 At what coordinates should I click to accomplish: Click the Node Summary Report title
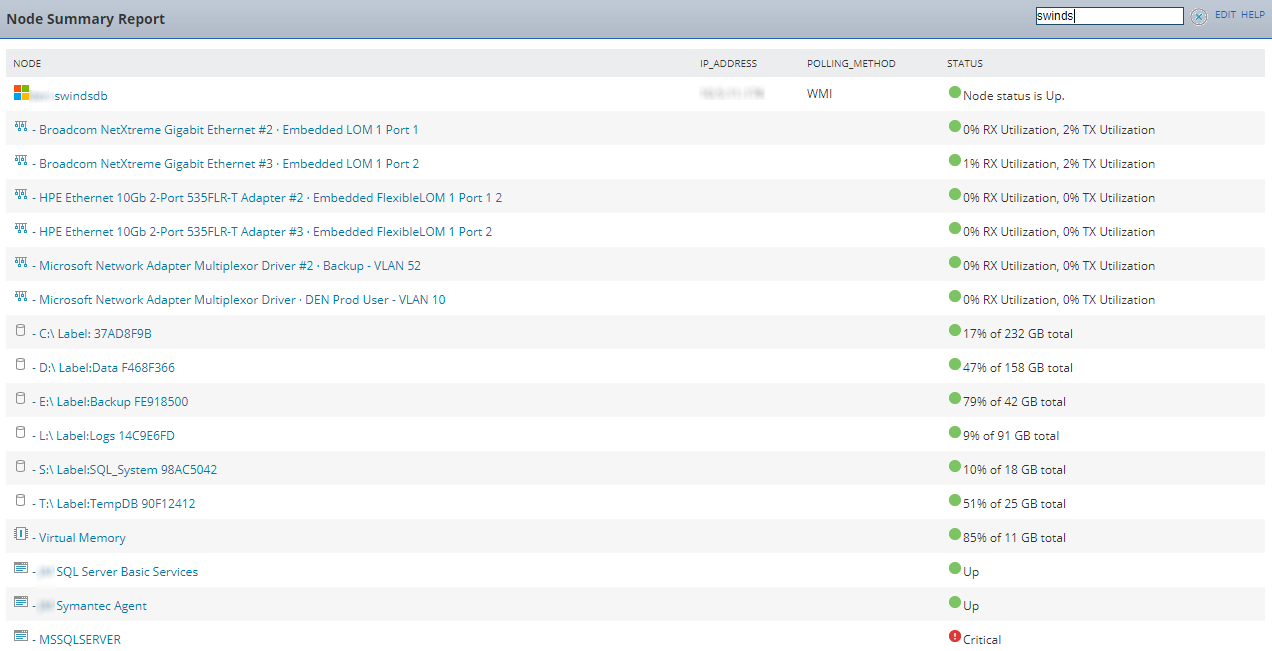(x=86, y=19)
